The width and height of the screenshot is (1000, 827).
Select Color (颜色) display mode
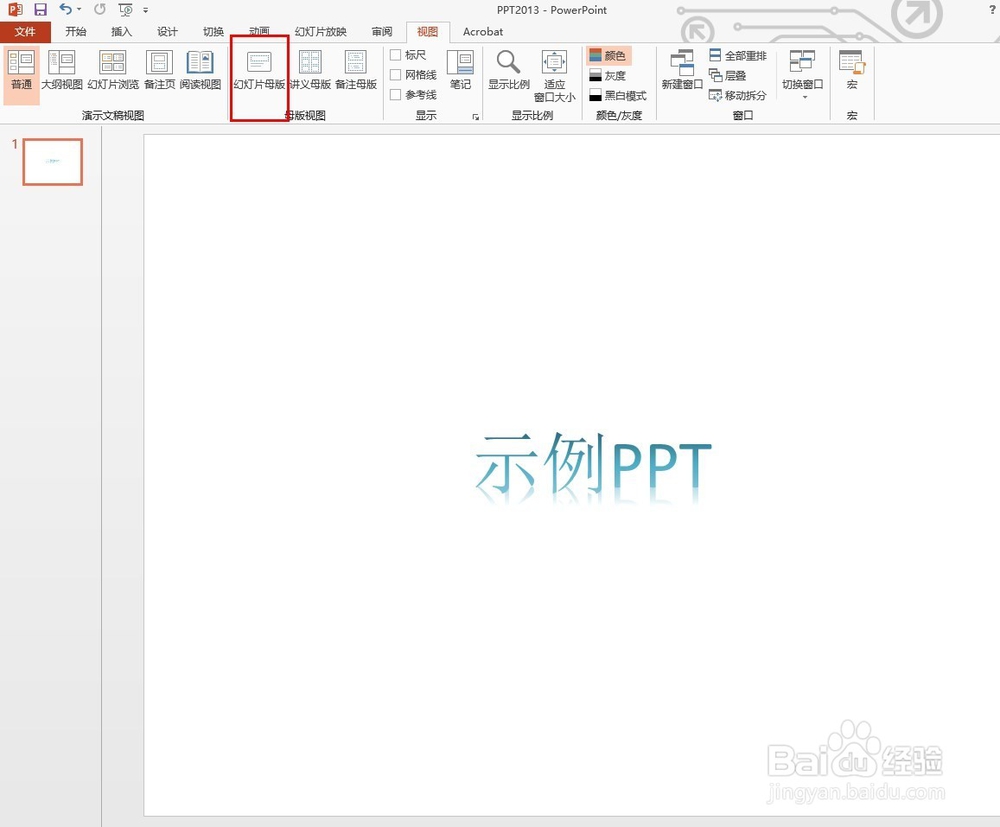[608, 55]
